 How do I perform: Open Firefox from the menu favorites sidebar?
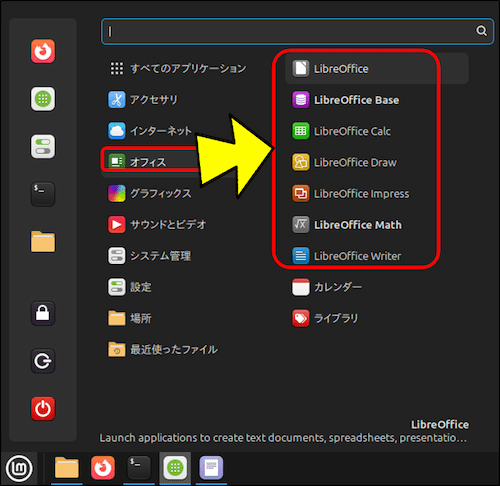43,51
